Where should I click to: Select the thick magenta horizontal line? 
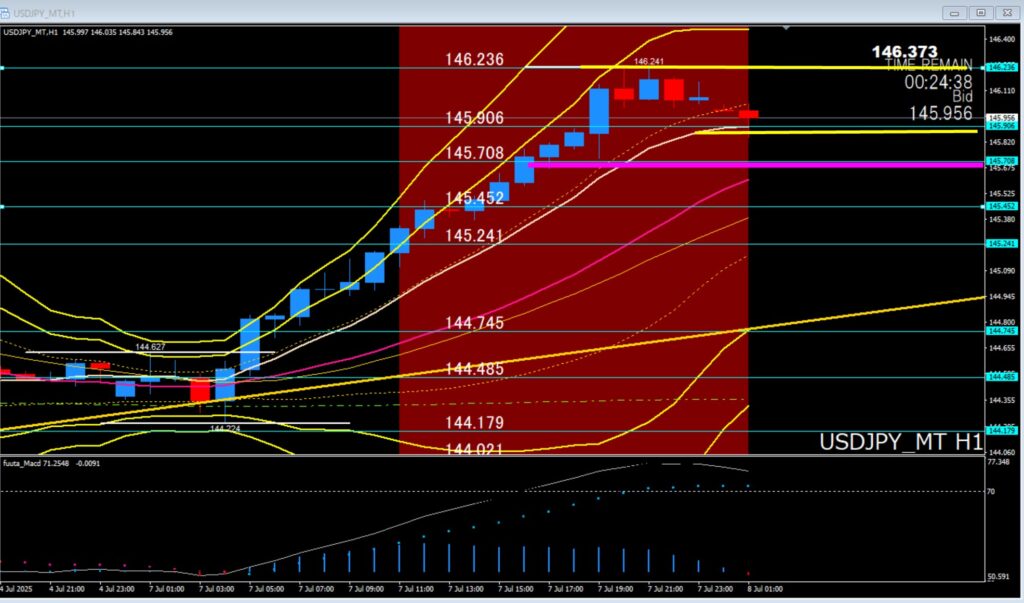point(755,165)
